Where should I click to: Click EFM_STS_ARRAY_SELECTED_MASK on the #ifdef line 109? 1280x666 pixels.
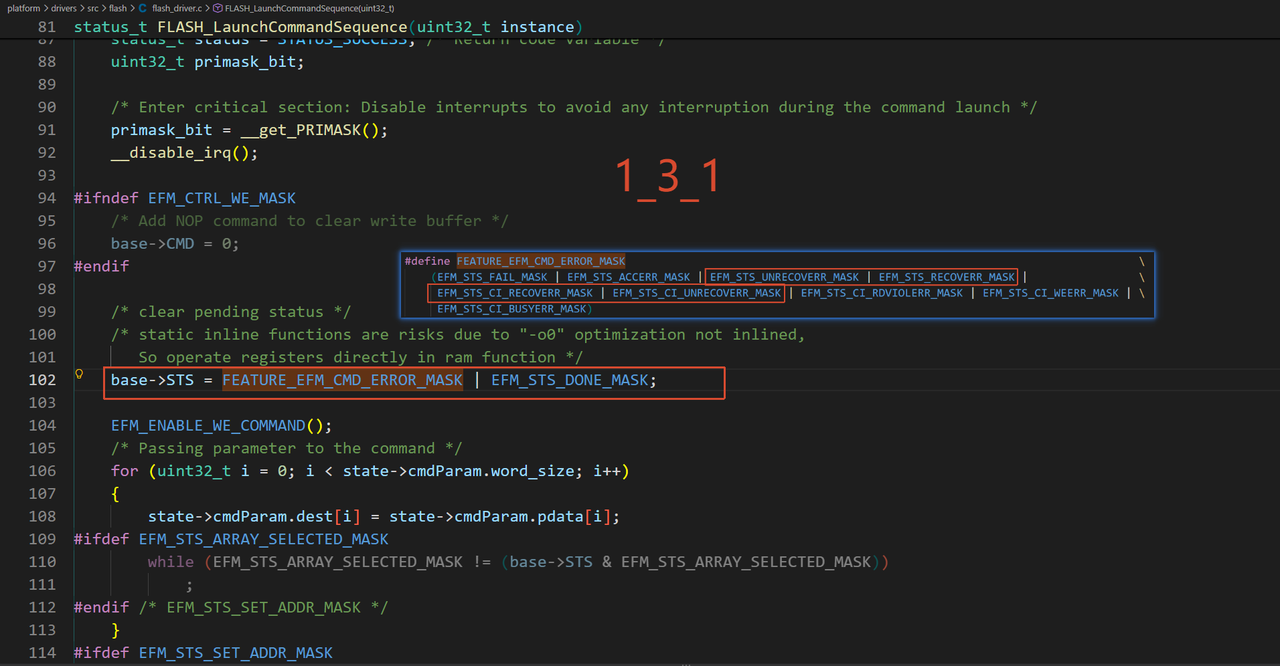(264, 539)
